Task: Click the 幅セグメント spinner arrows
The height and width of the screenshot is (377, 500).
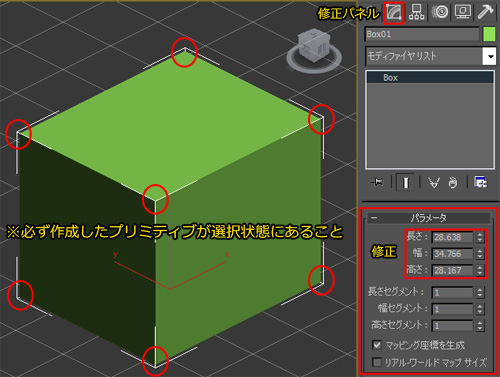Action: point(480,309)
